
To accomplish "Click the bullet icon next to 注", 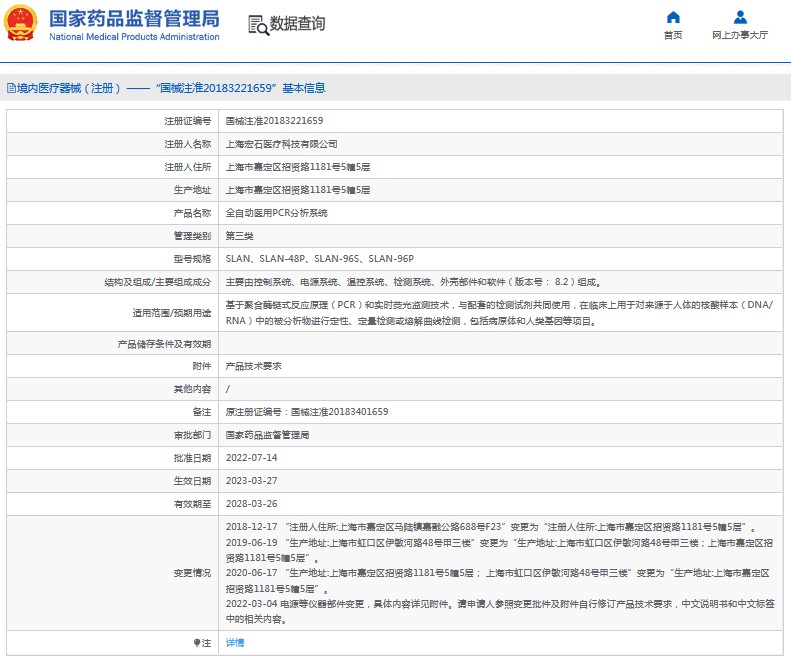I will 196,642.
